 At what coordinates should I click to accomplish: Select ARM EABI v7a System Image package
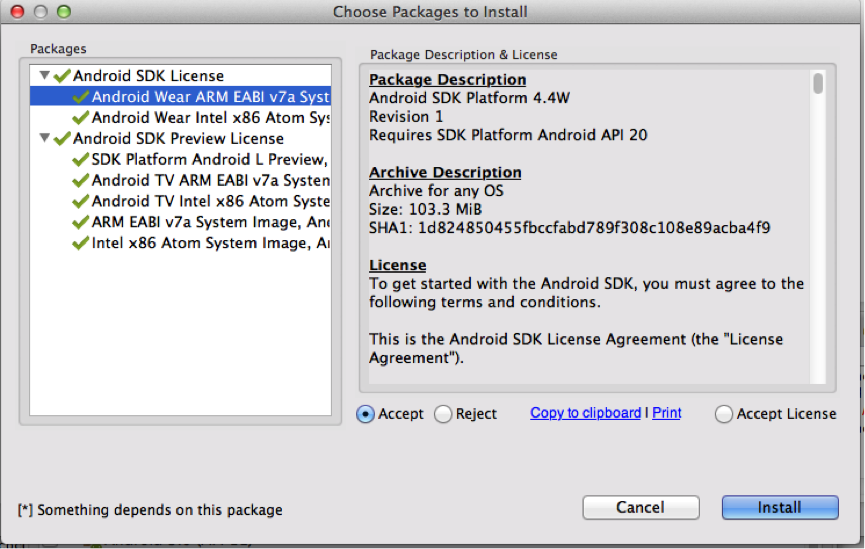[x=180, y=222]
